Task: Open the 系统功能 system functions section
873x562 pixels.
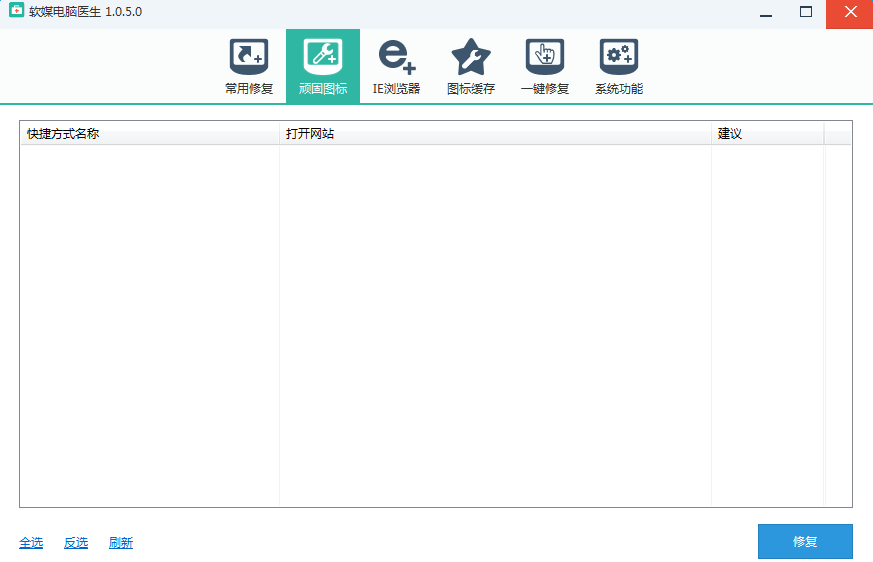Action: point(619,66)
